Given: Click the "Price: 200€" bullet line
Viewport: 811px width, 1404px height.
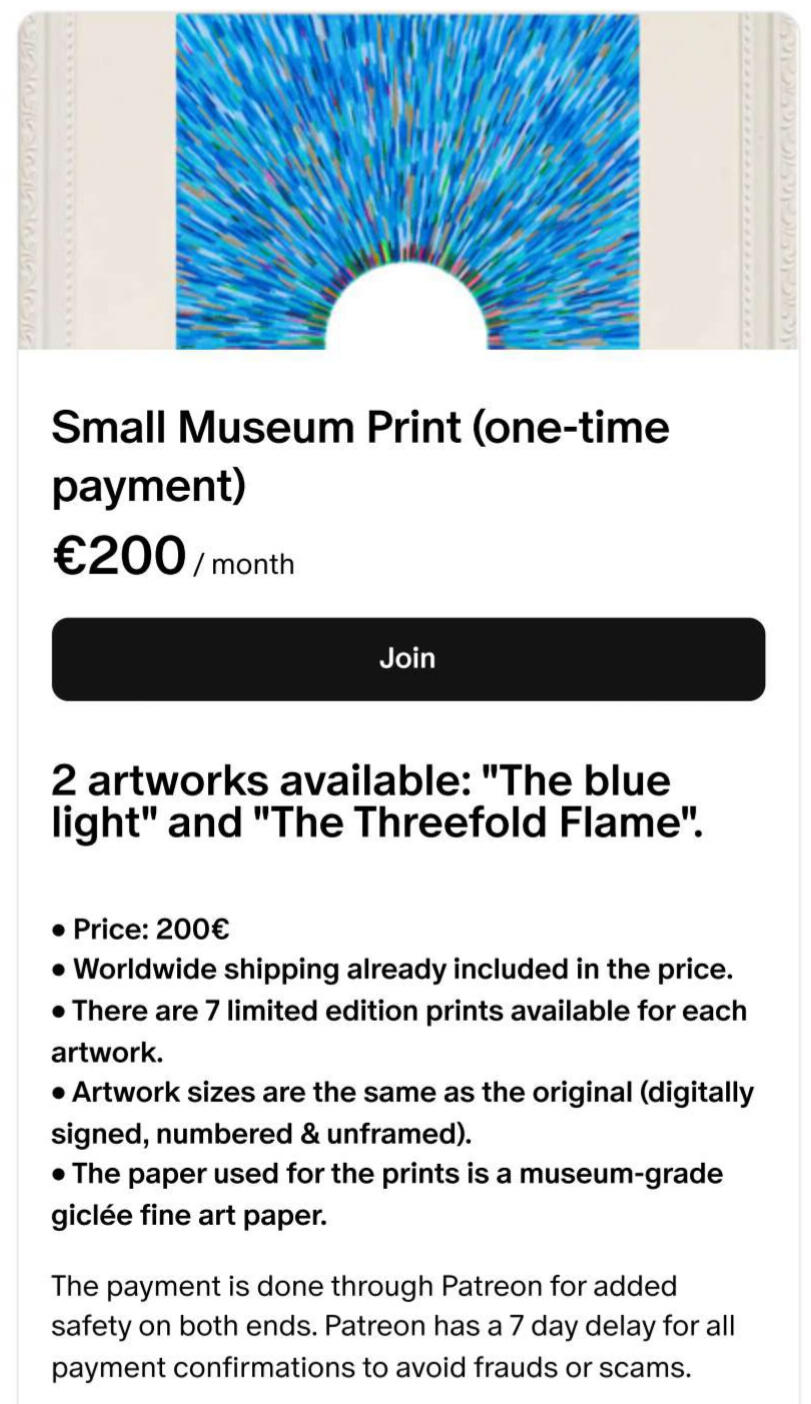Looking at the screenshot, I should tap(150, 930).
